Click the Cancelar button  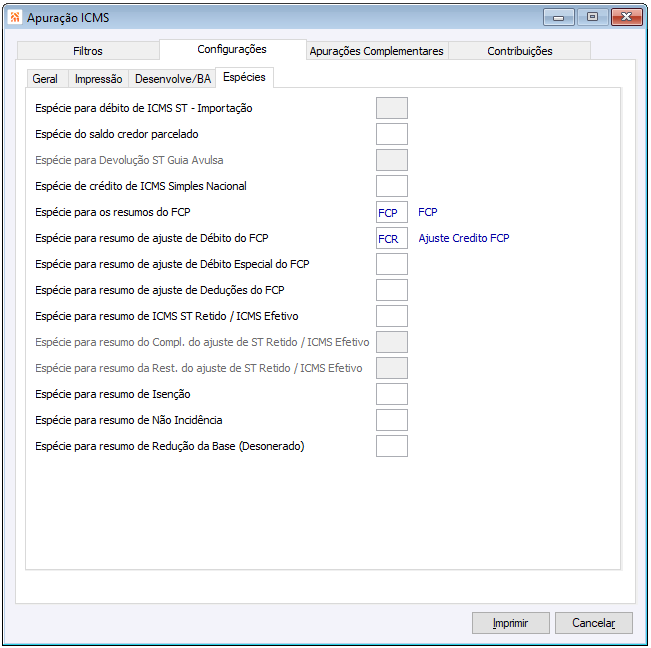tap(594, 623)
